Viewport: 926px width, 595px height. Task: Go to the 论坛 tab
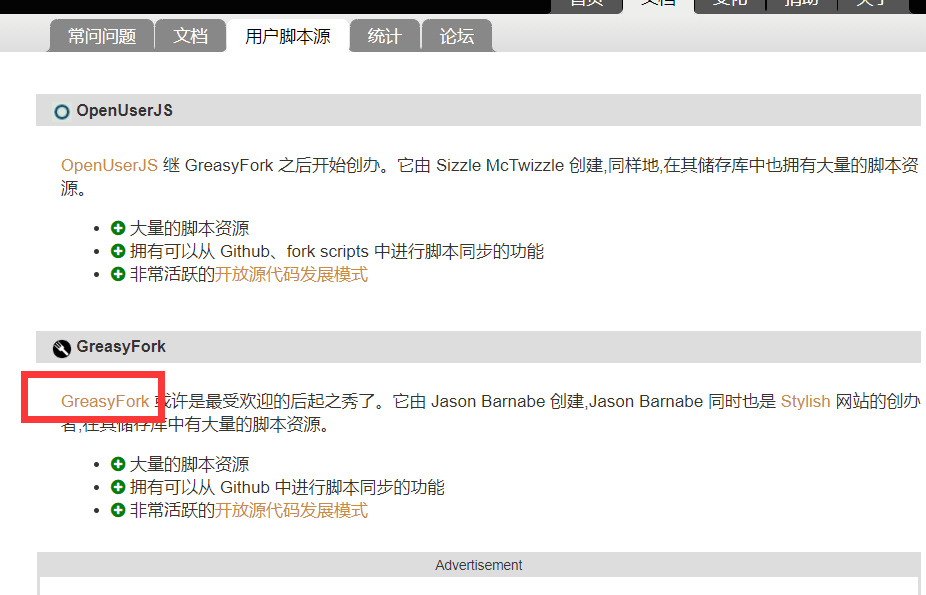(457, 36)
